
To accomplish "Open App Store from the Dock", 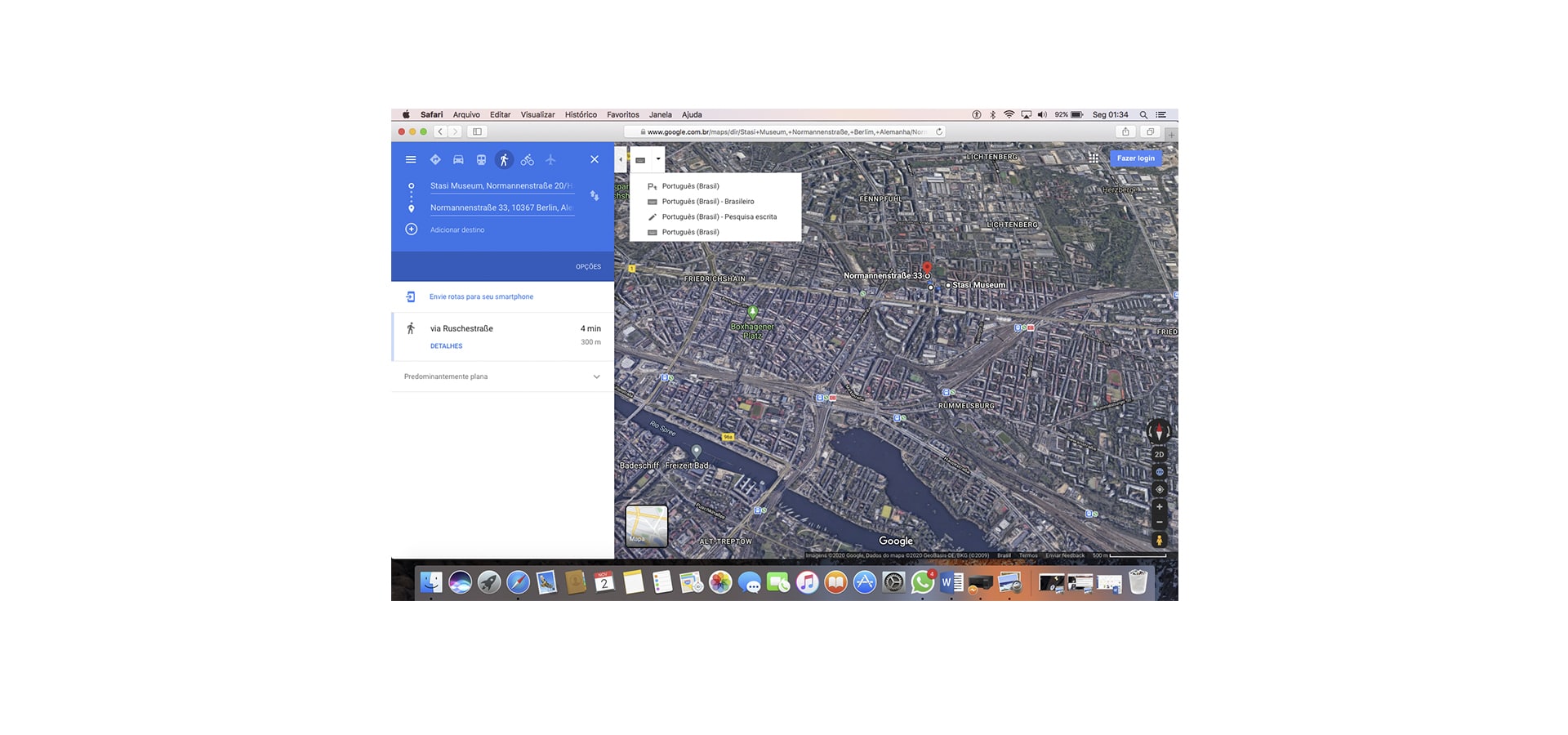I will 865,582.
